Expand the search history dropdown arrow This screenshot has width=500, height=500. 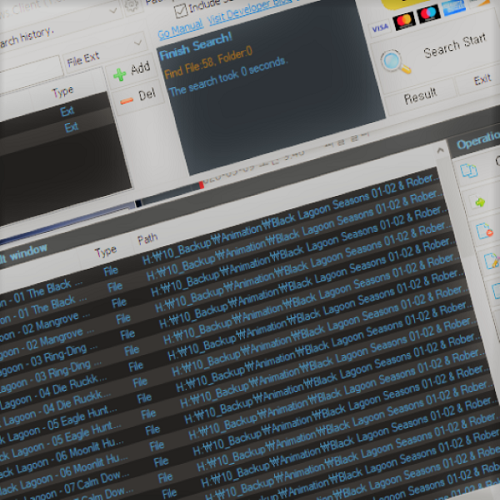(x=113, y=11)
